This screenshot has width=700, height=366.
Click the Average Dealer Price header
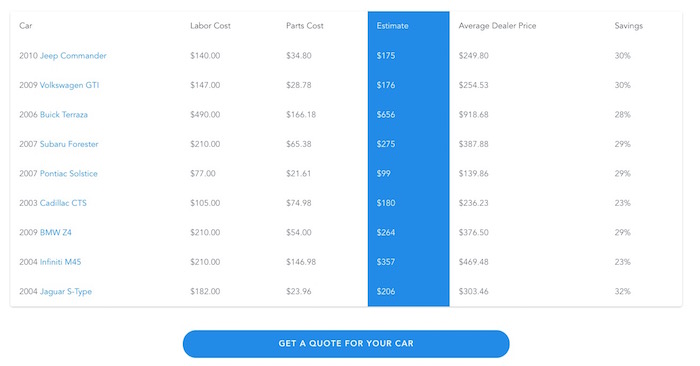click(497, 26)
